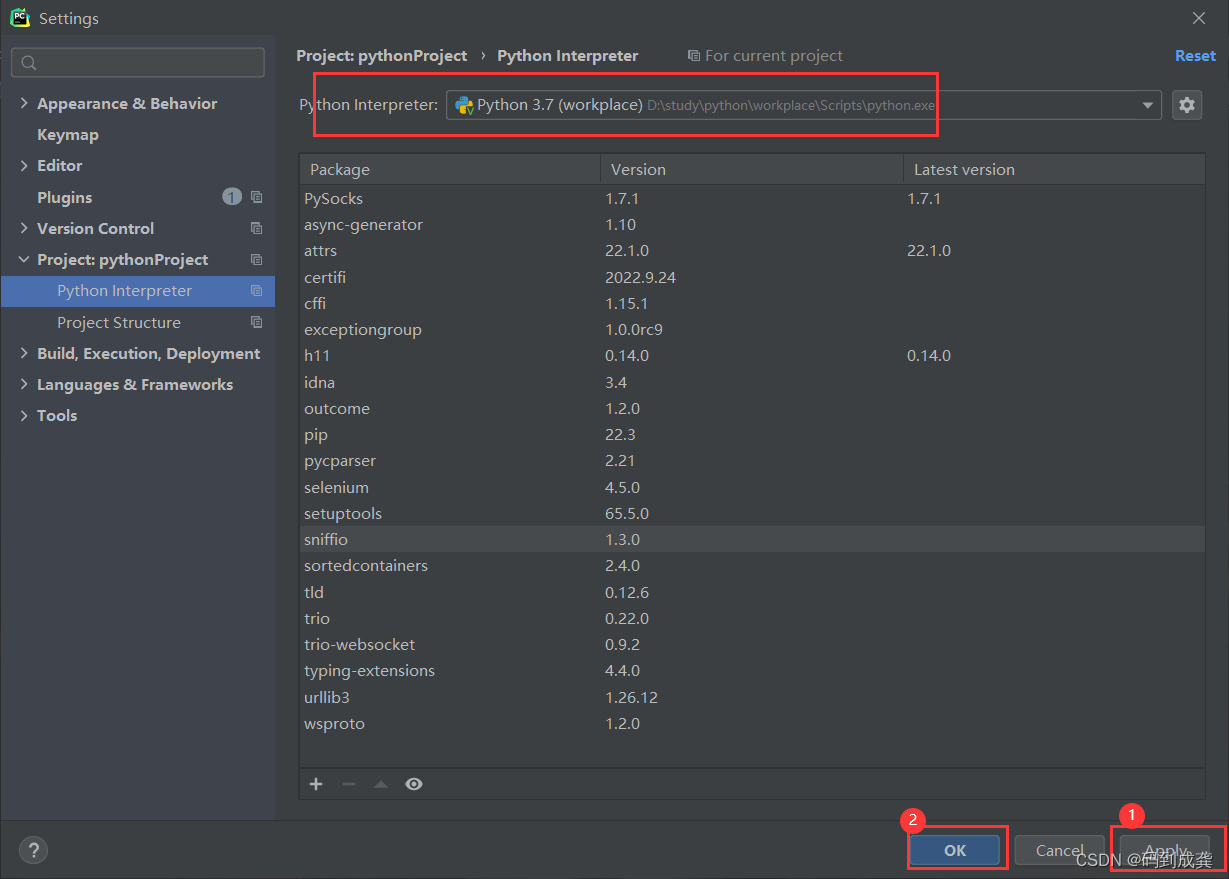Select the sortedcontainers package row
The width and height of the screenshot is (1229, 879).
click(752, 565)
